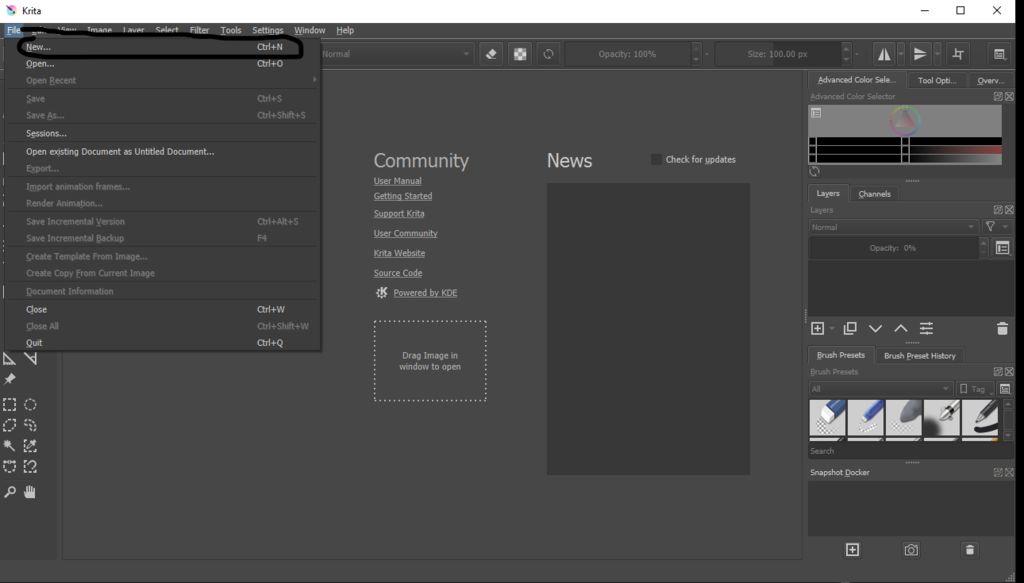The height and width of the screenshot is (583, 1024).
Task: Duplicate the layer in Layers docker
Action: pos(850,328)
